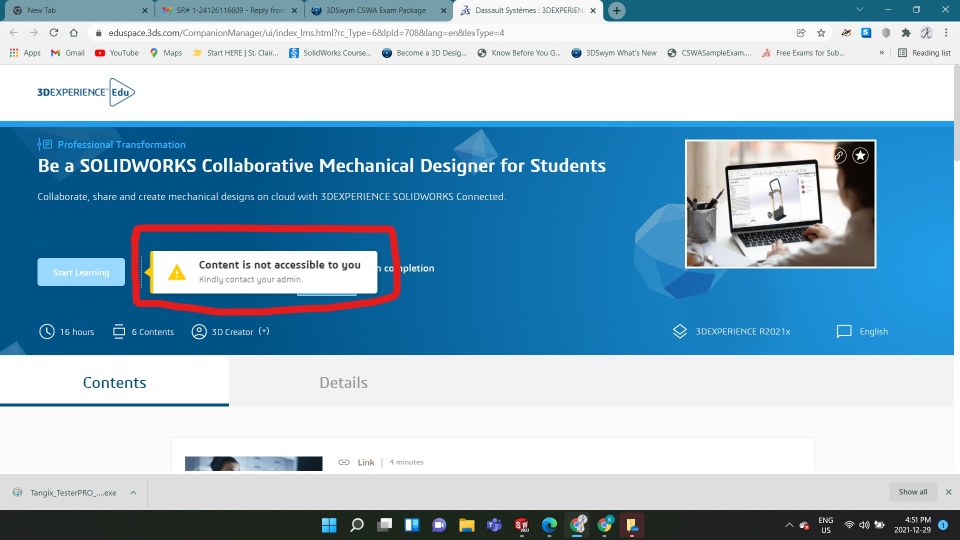Open the 3DSwym What's New bookmark
960x540 pixels.
(614, 53)
